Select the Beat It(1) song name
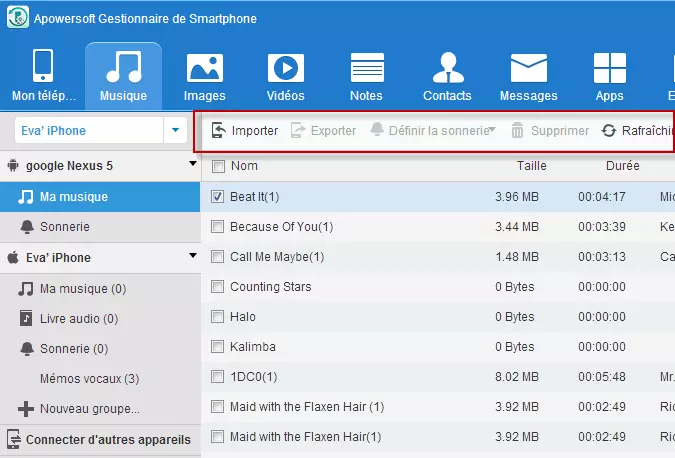675x458 pixels. coord(254,197)
